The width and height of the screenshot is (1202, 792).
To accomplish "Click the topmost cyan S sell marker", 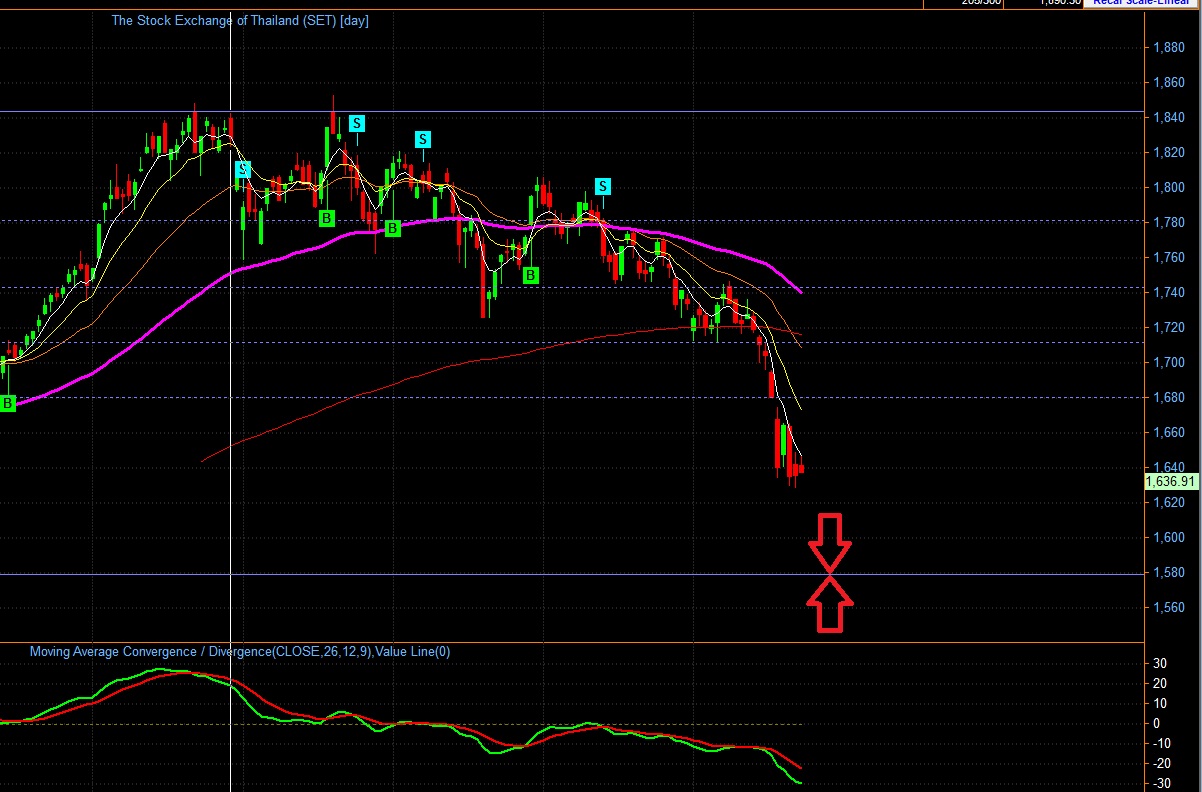I will click(x=357, y=123).
